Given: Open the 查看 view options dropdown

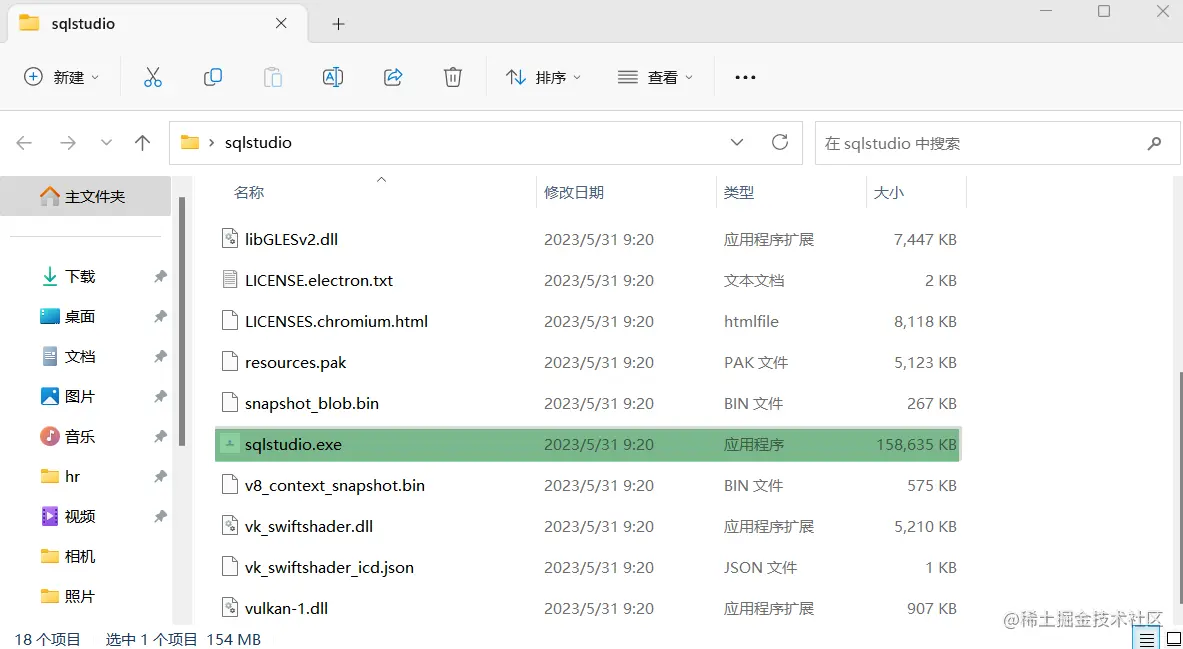Looking at the screenshot, I should (x=655, y=77).
